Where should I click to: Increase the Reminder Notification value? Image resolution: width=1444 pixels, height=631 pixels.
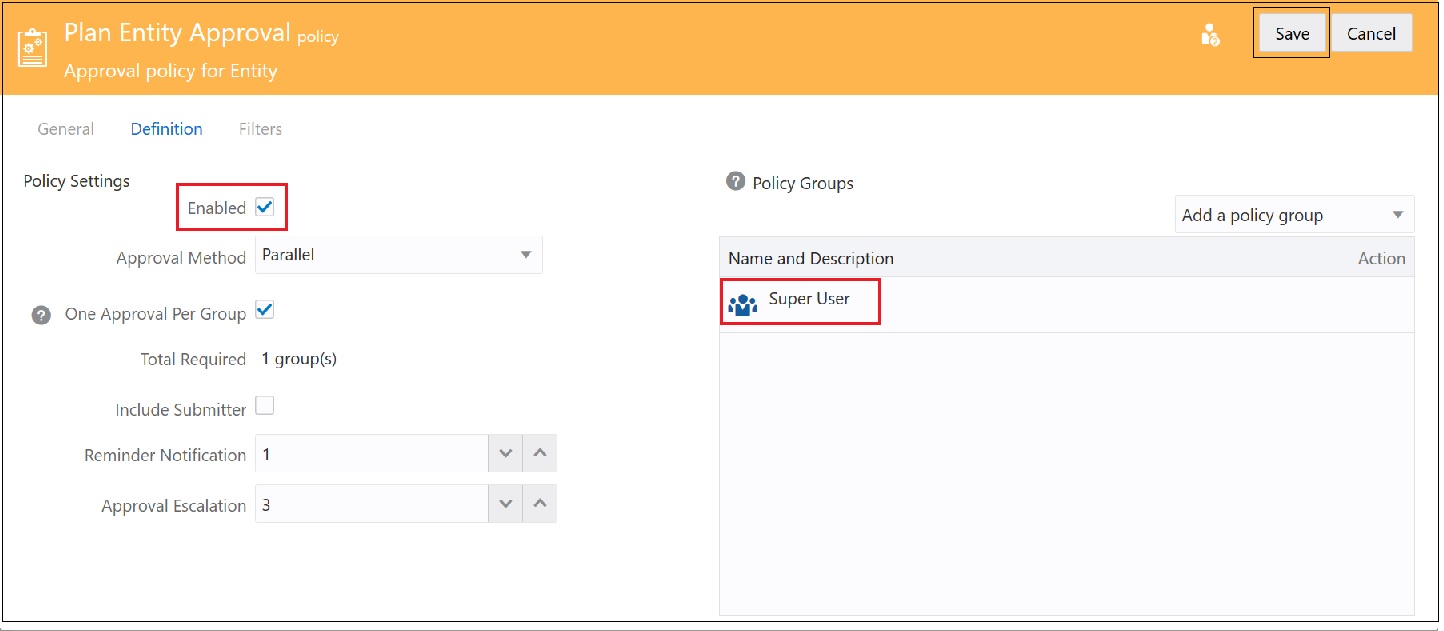pyautogui.click(x=539, y=453)
